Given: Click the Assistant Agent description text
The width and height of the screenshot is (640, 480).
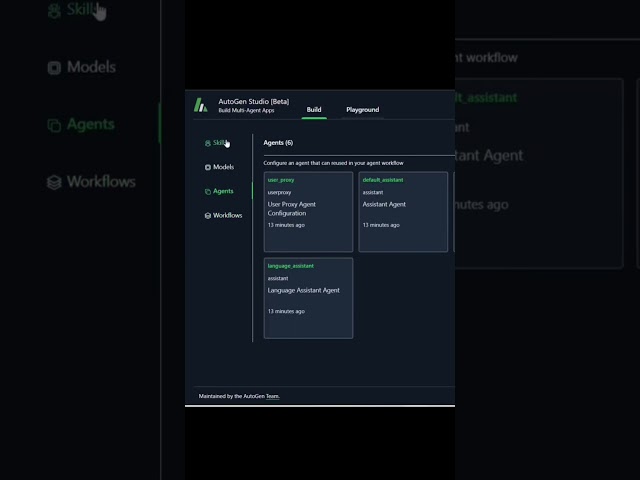Looking at the screenshot, I should 384,204.
